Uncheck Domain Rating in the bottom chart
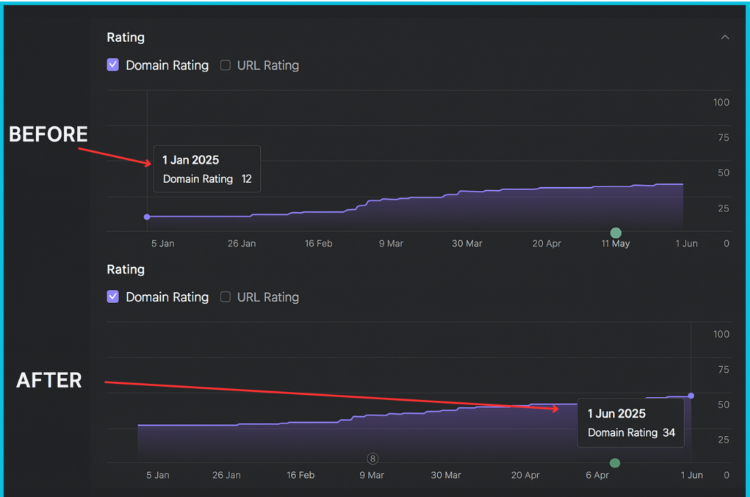Image resolution: width=750 pixels, height=497 pixels. coord(113,297)
